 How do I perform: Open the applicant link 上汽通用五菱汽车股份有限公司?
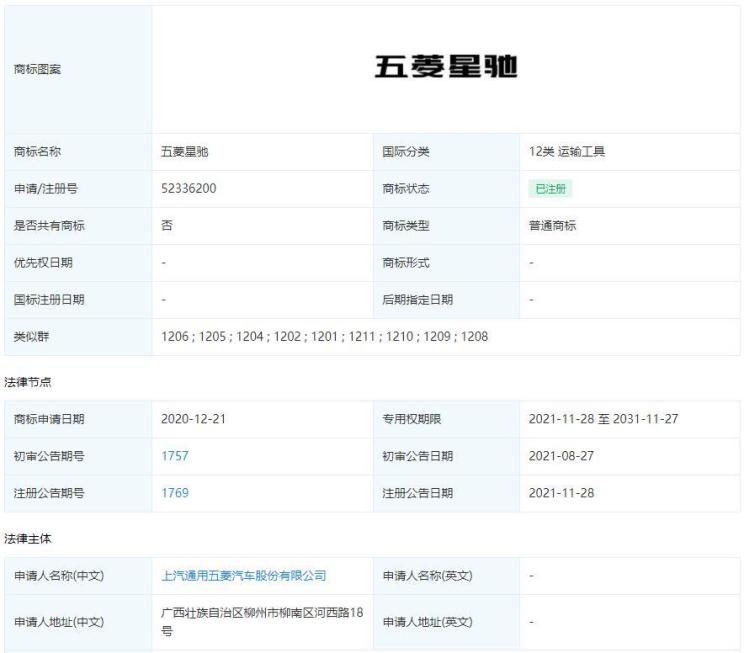point(244,575)
